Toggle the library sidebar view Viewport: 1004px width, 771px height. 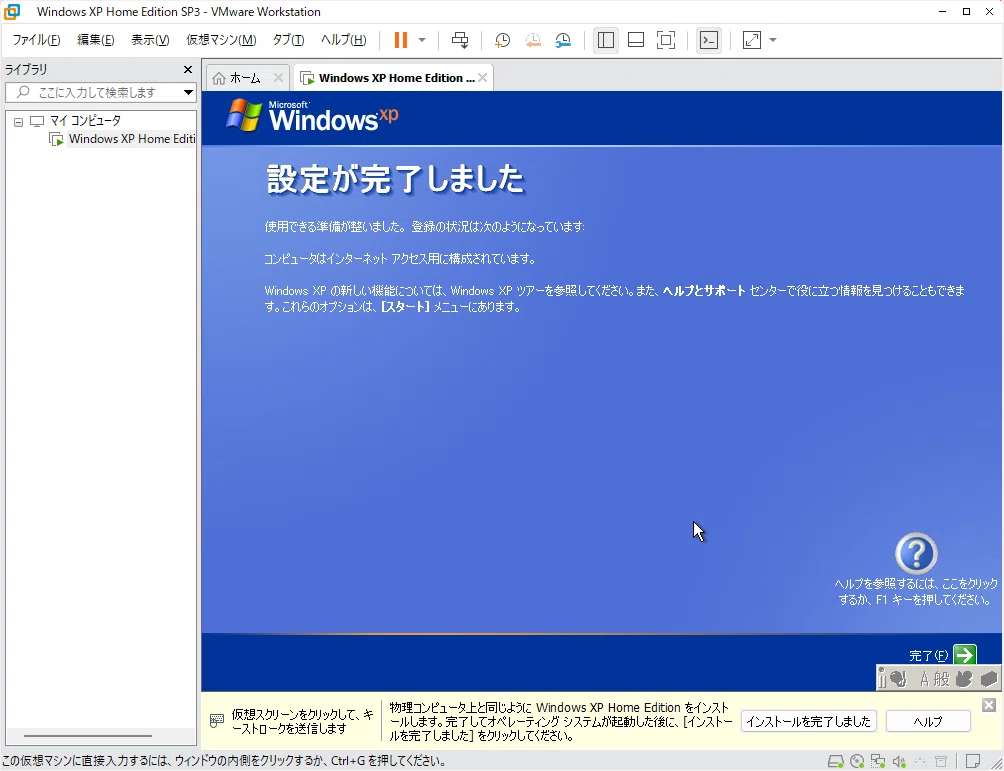click(606, 40)
